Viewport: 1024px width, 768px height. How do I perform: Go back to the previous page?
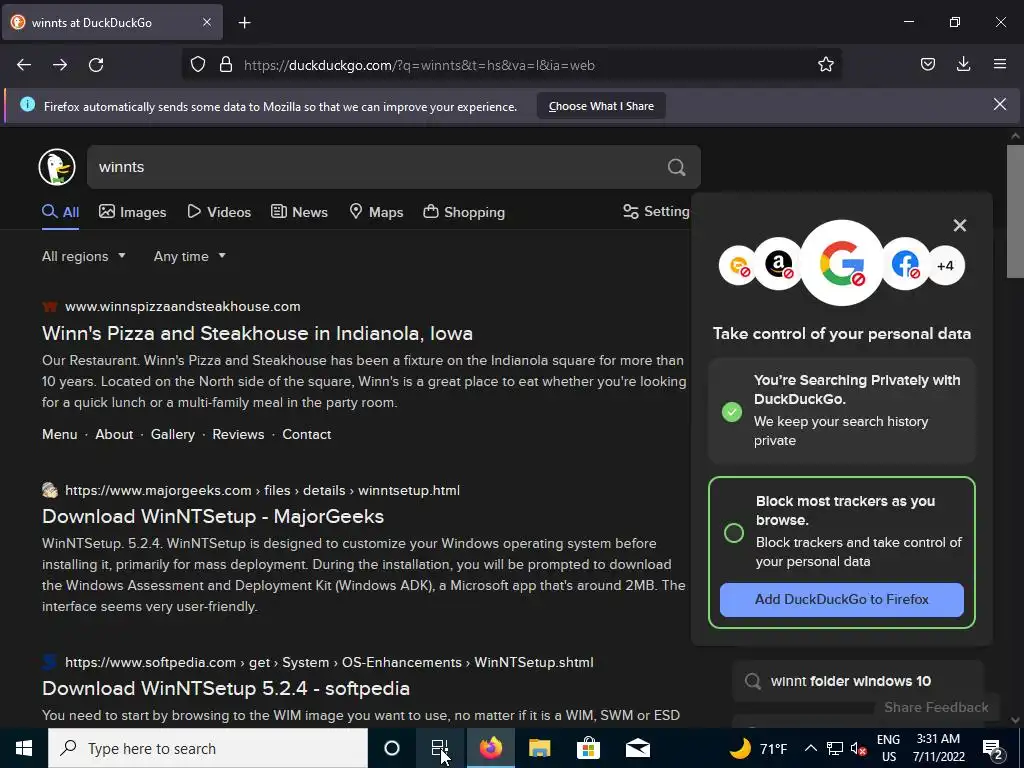[24, 65]
